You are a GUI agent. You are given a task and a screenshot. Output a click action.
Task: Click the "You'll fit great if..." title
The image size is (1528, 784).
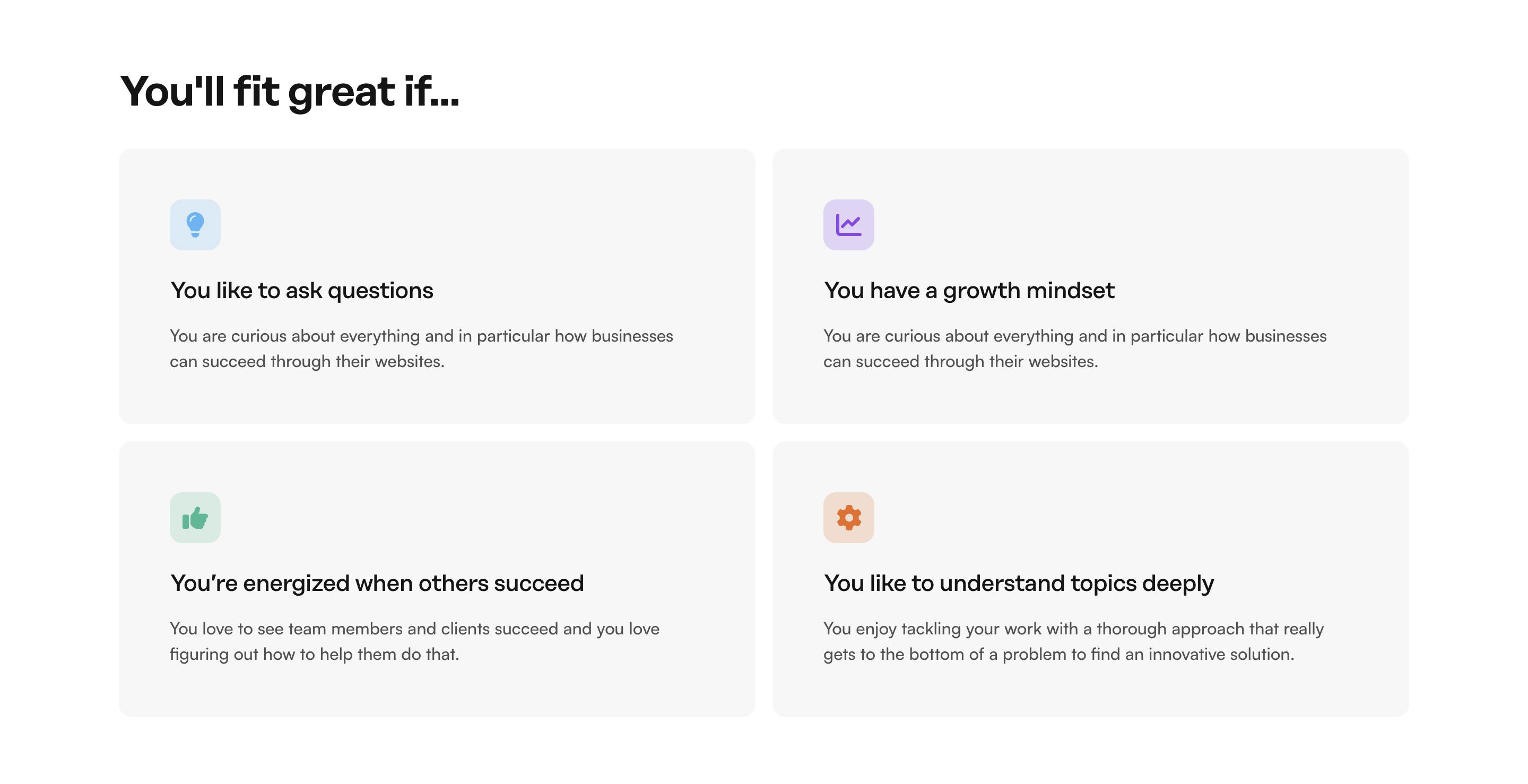(x=290, y=92)
